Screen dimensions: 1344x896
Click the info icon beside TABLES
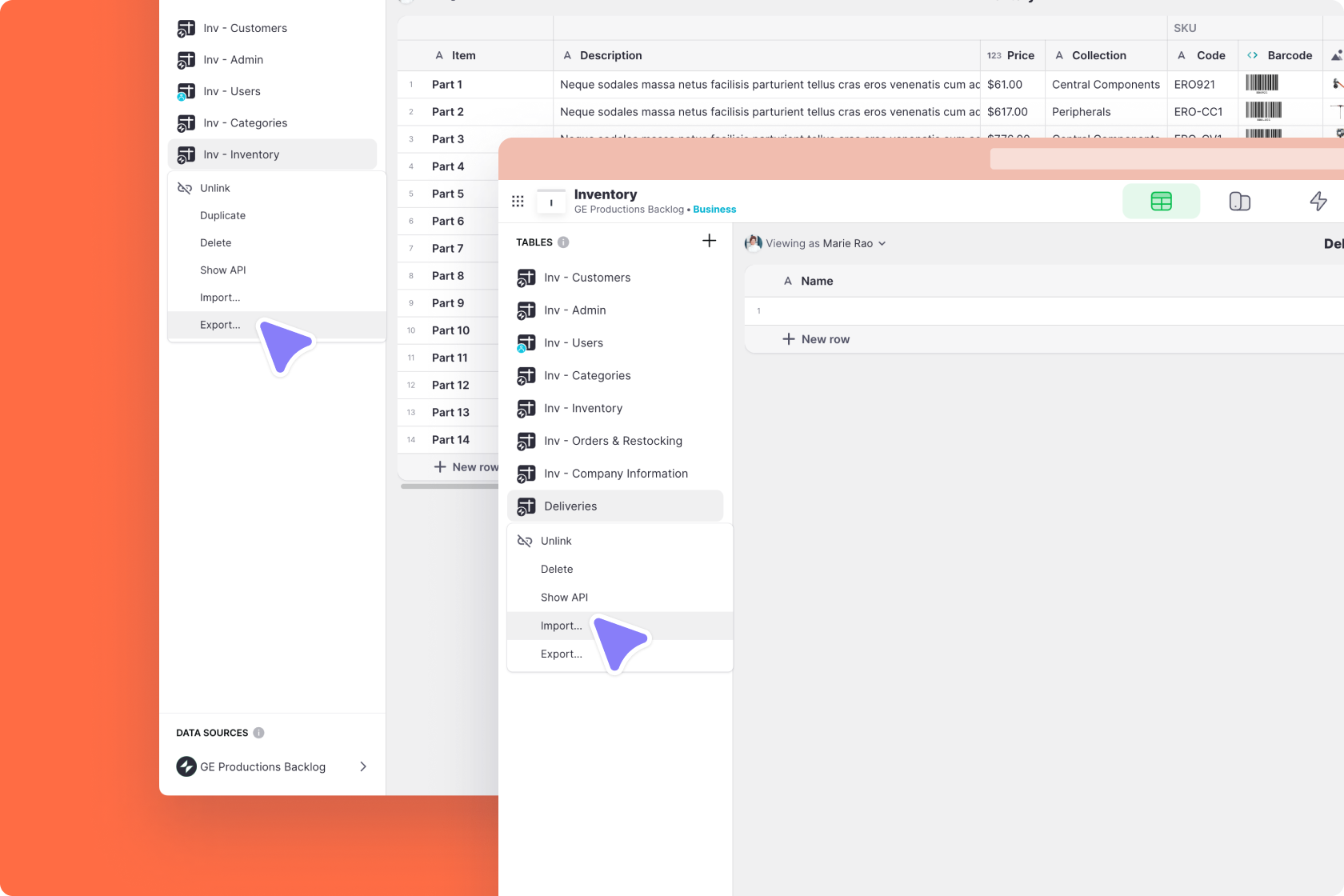pyautogui.click(x=564, y=242)
